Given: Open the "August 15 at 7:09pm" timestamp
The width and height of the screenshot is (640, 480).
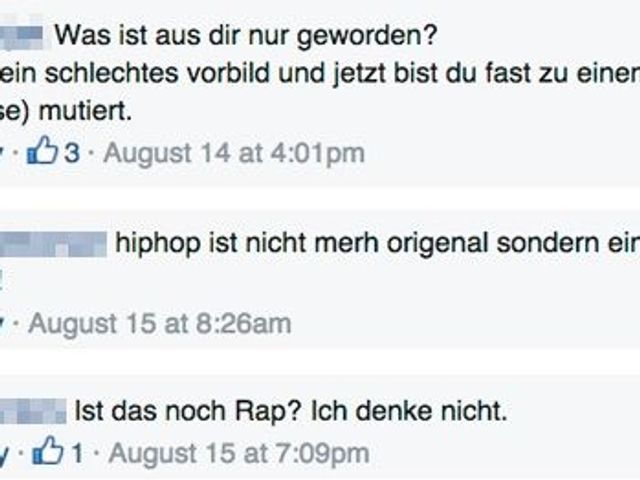Looking at the screenshot, I should click(238, 454).
